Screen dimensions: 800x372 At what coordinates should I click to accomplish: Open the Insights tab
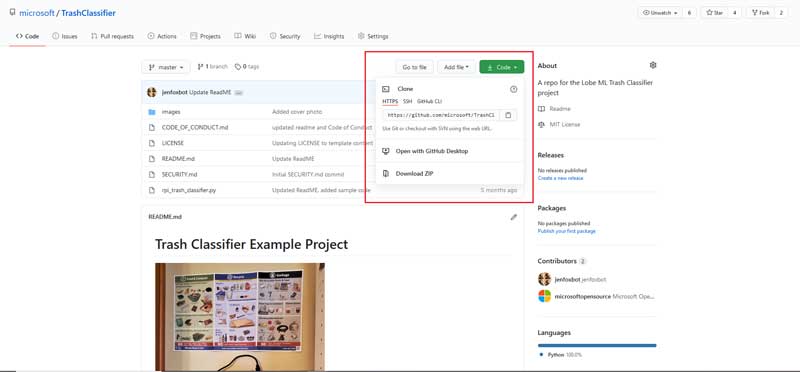pos(329,36)
